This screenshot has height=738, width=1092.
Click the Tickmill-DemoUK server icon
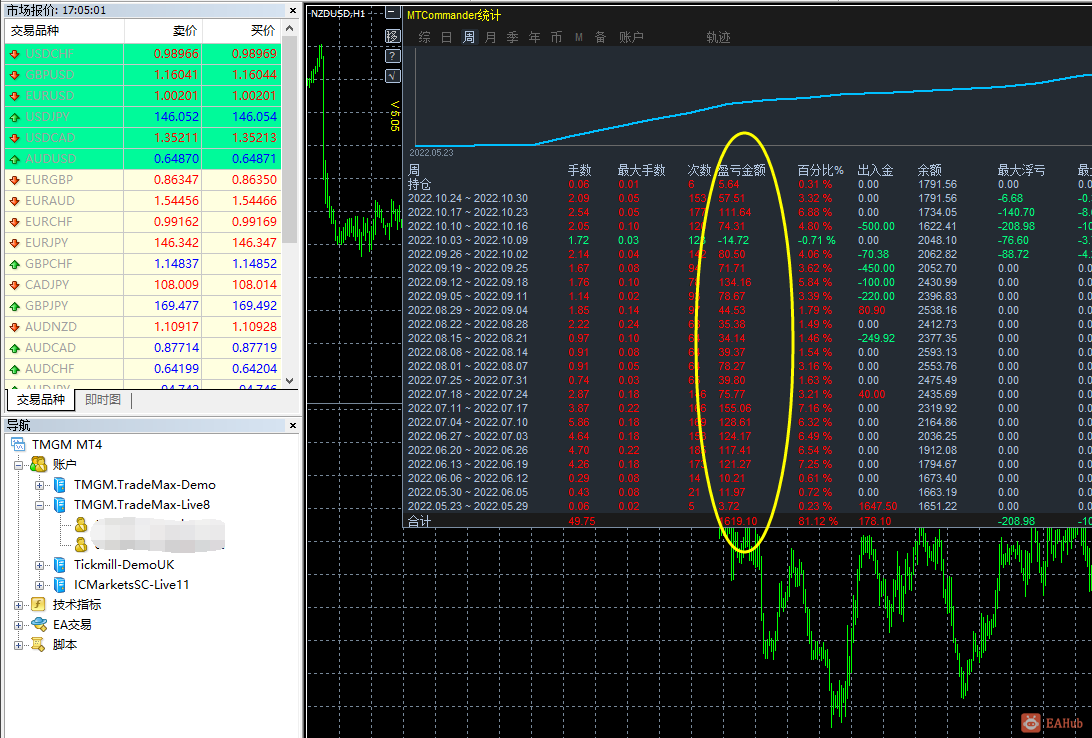tap(60, 565)
